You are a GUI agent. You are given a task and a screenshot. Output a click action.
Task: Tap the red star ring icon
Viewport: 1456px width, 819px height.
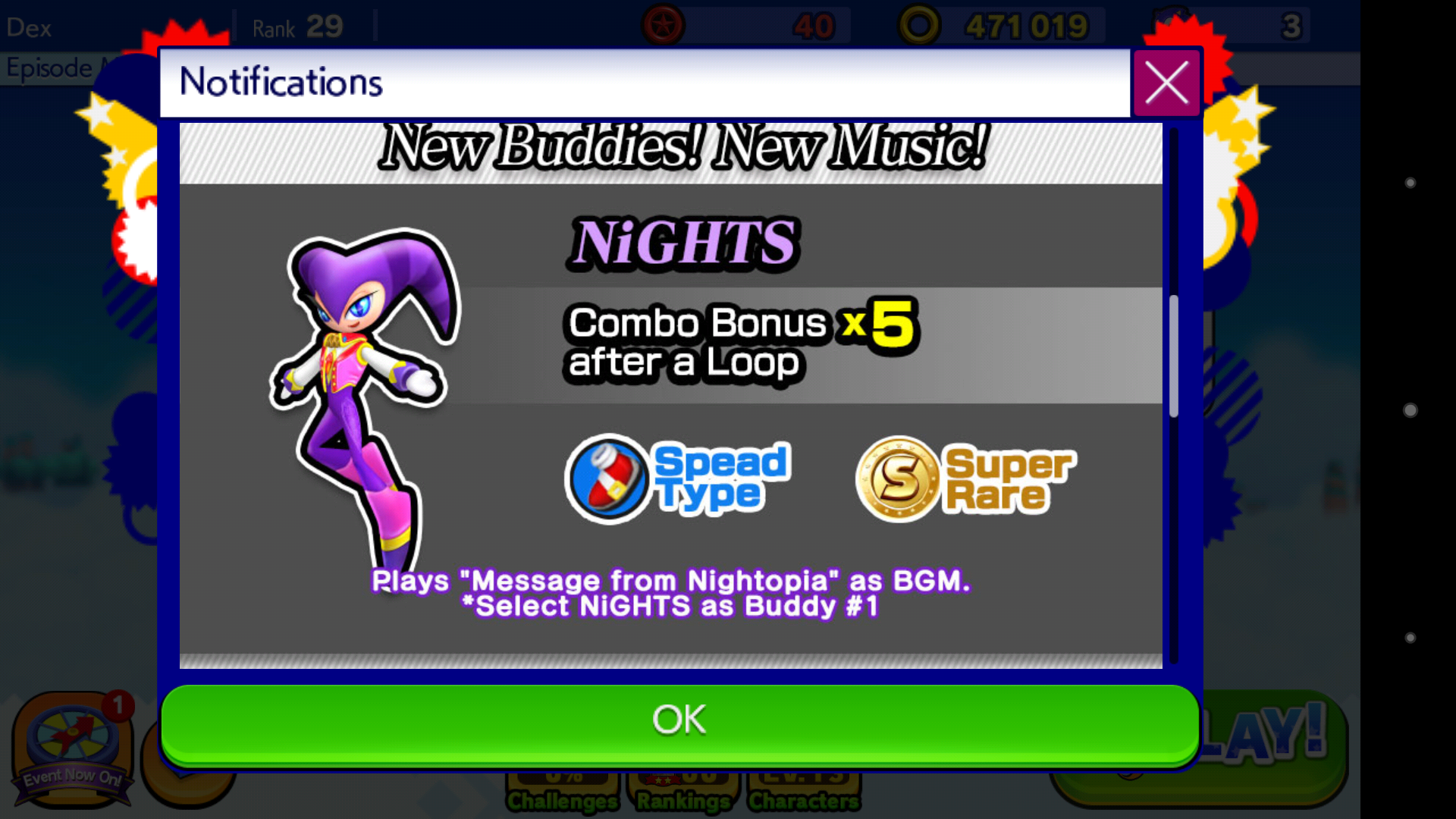(664, 26)
